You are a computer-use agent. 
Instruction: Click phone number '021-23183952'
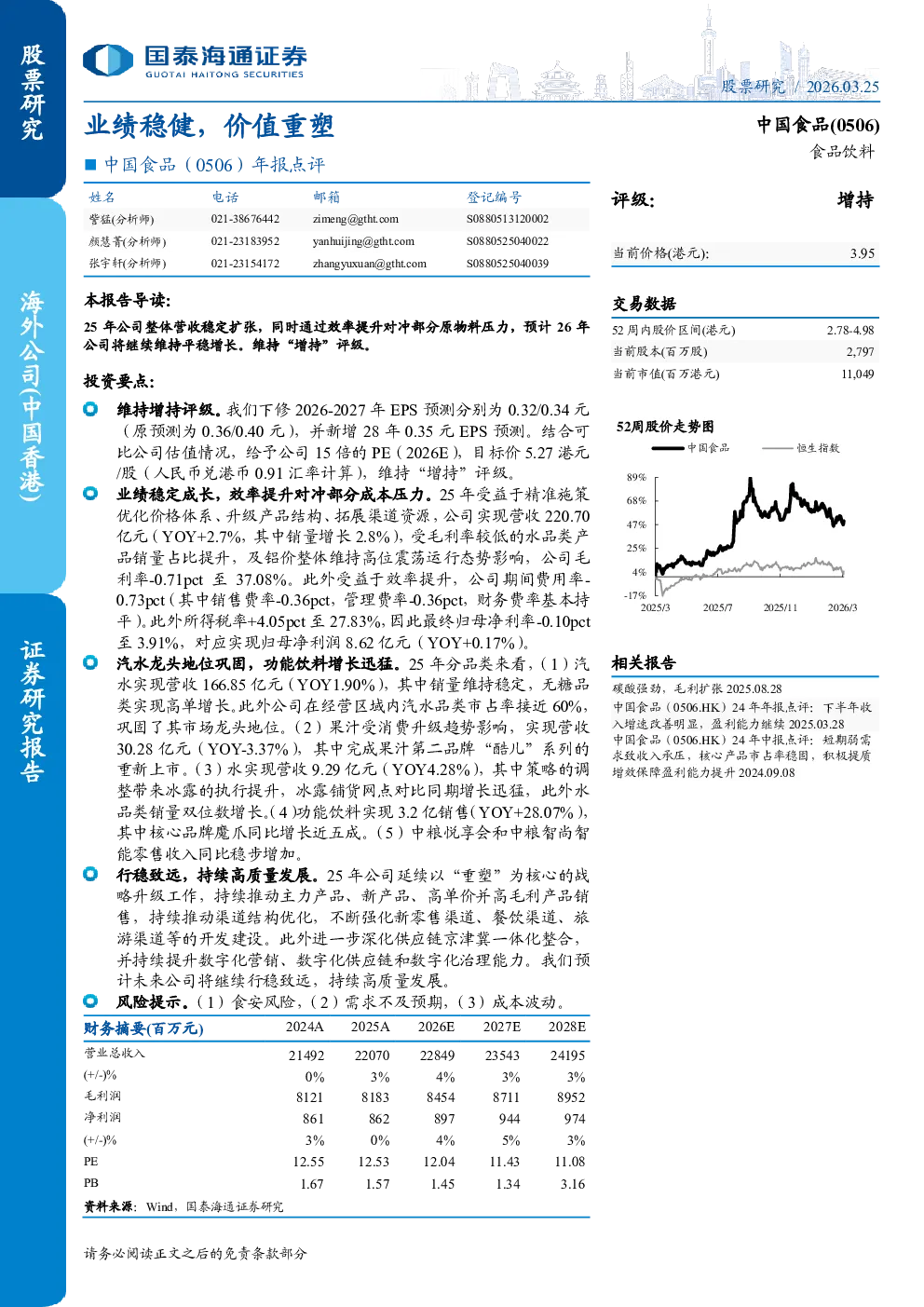click(245, 241)
